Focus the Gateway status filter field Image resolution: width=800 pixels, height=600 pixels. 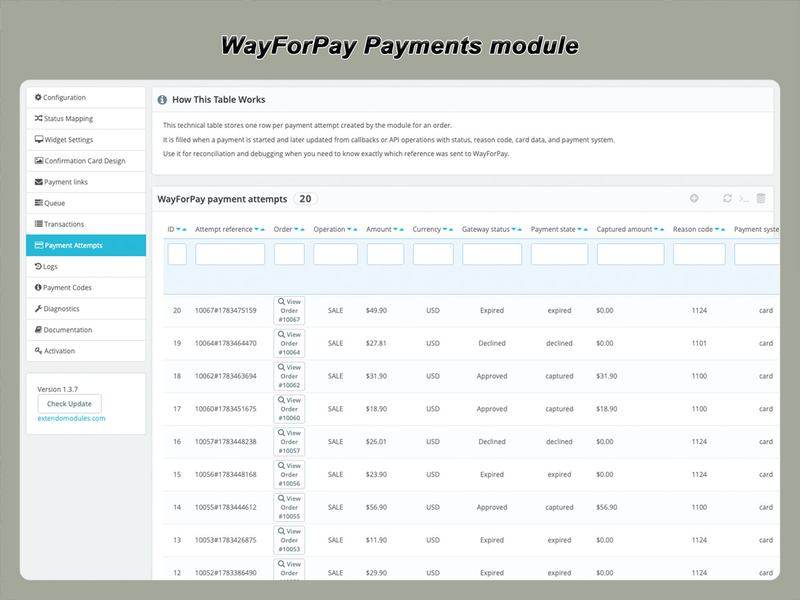tap(492, 254)
